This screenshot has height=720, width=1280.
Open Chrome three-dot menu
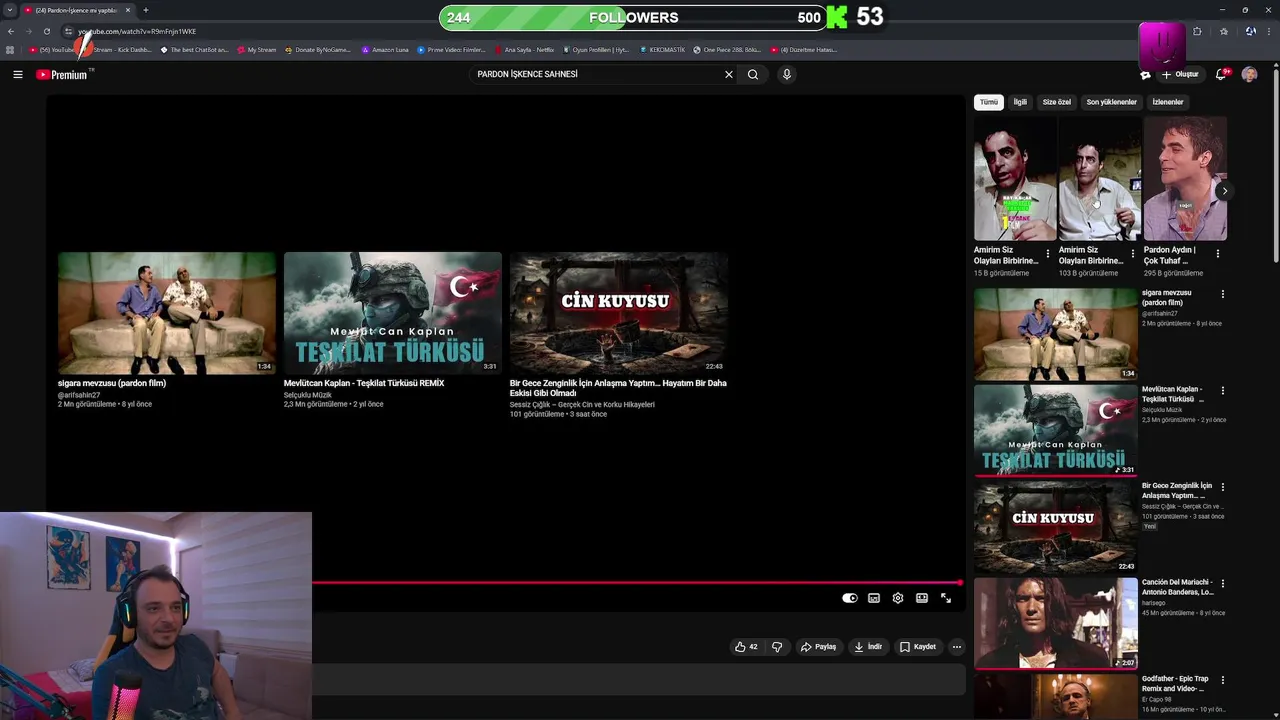point(1269,31)
